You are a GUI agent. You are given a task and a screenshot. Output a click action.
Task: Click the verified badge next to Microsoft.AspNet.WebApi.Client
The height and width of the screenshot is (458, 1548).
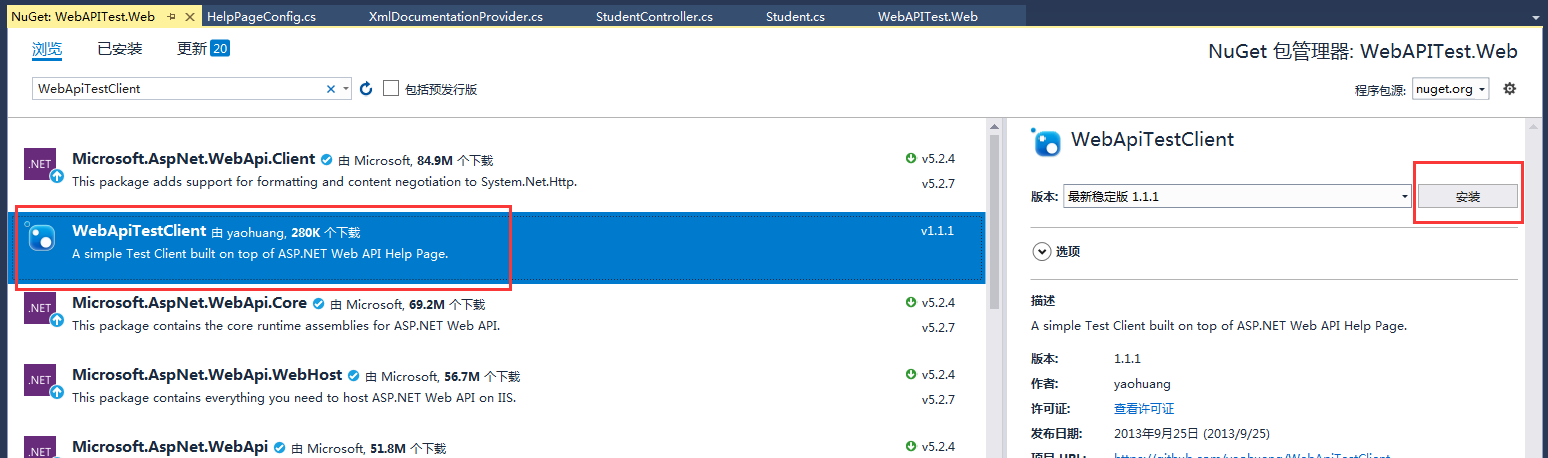coord(326,159)
